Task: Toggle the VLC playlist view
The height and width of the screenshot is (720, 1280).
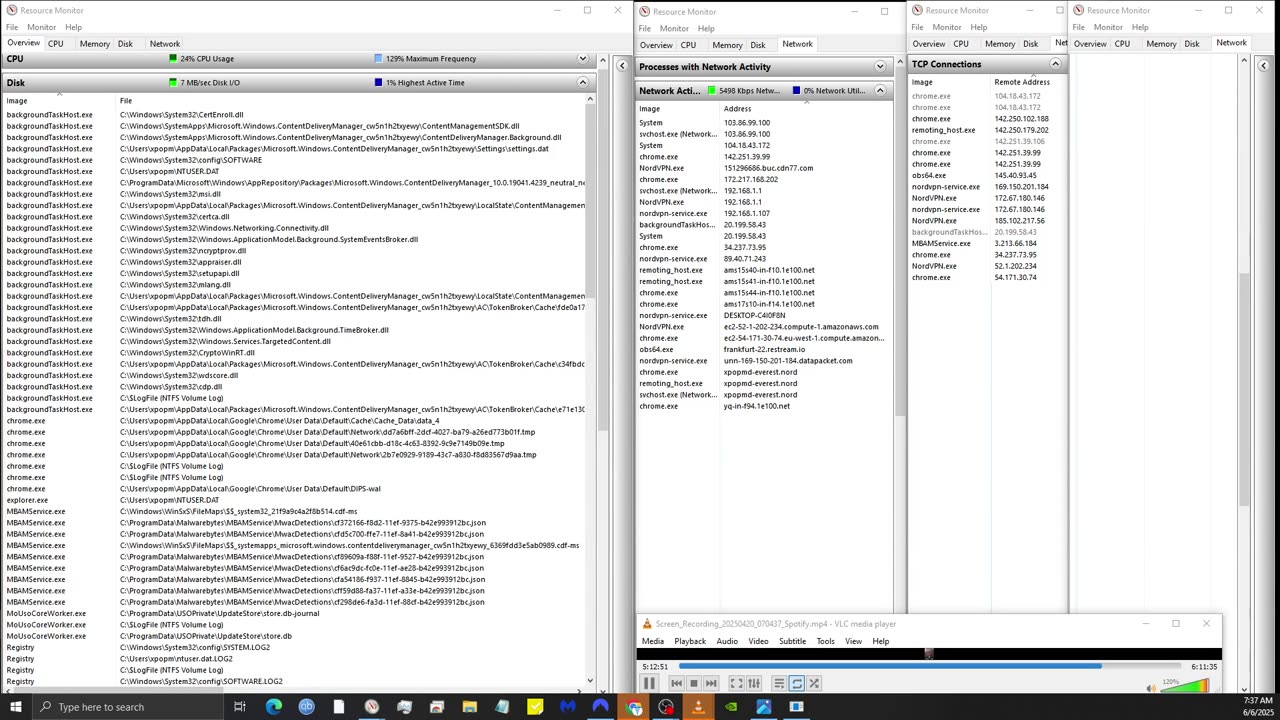Action: [779, 684]
